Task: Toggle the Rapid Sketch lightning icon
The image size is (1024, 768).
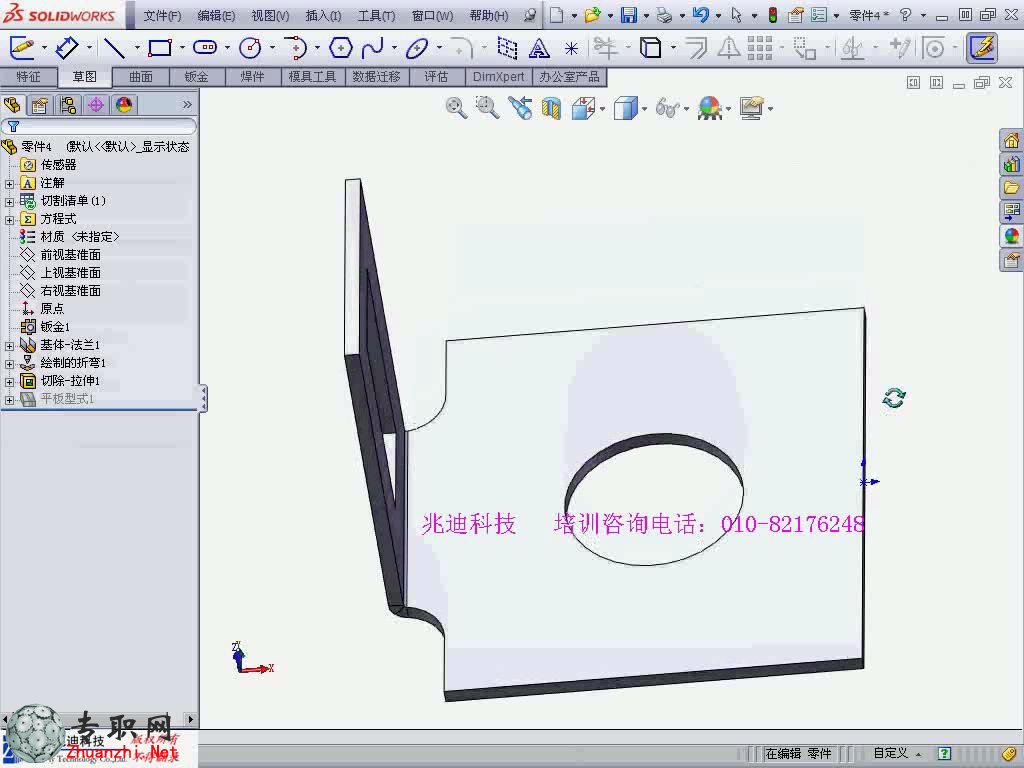Action: pyautogui.click(x=982, y=48)
